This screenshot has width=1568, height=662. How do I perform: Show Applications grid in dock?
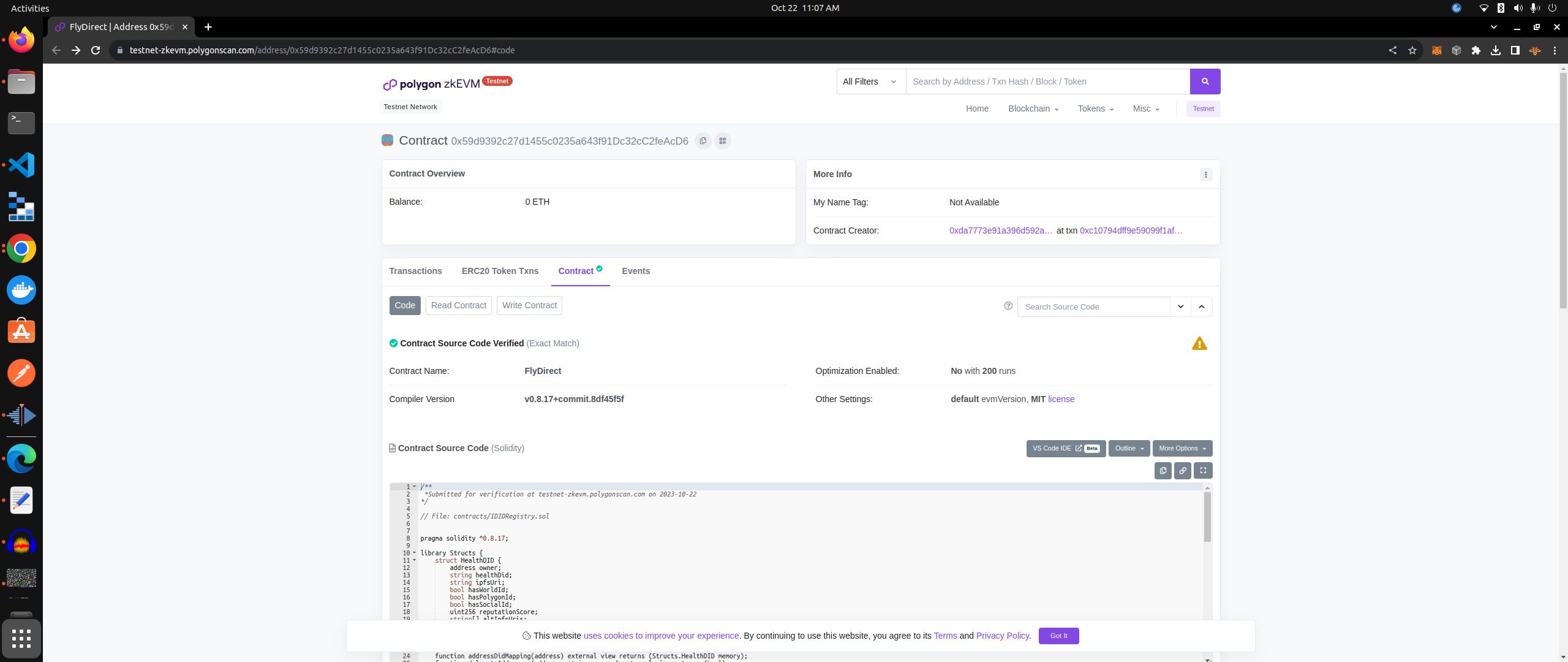(21, 639)
